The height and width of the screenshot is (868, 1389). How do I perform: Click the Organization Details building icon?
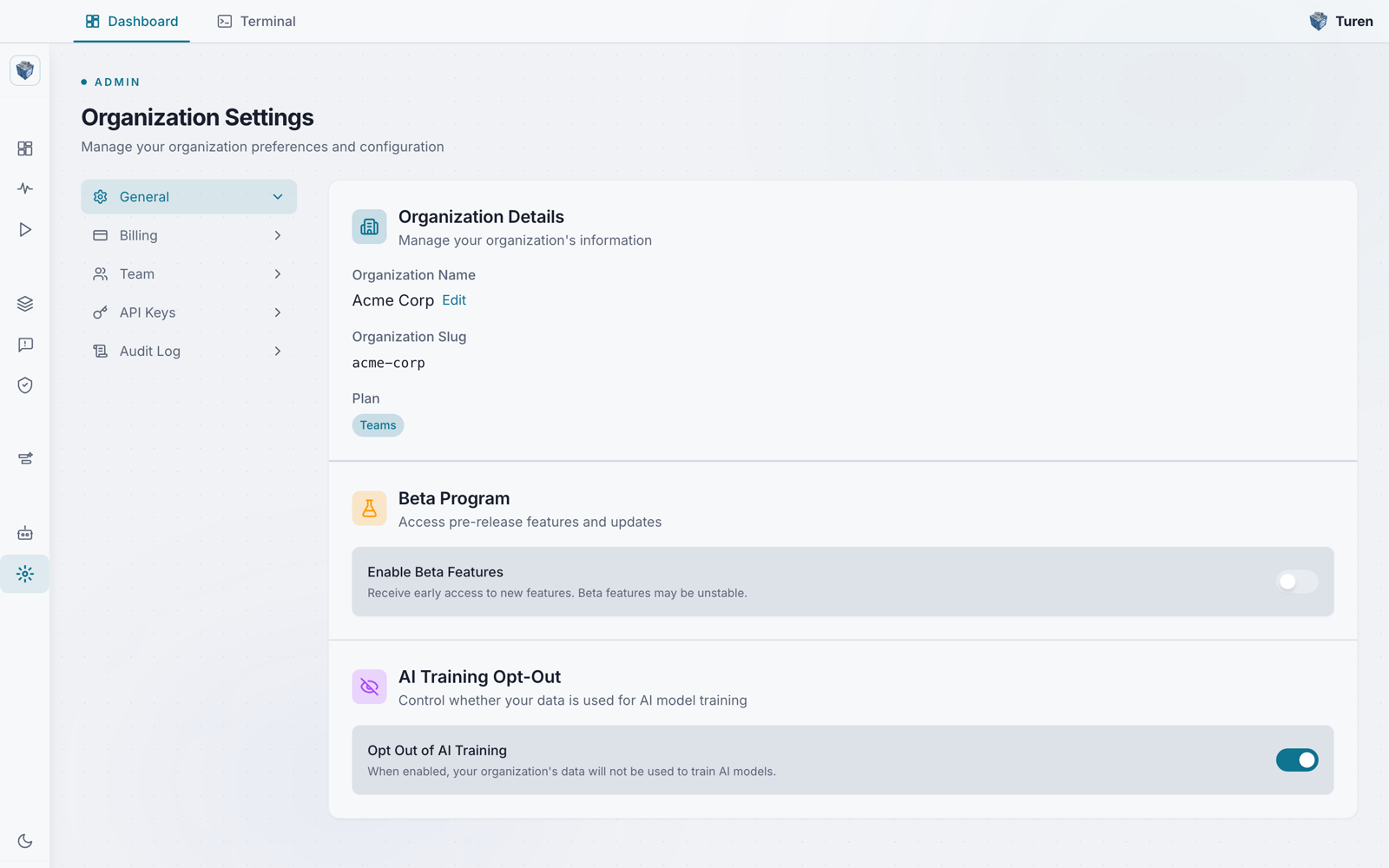pos(369,227)
